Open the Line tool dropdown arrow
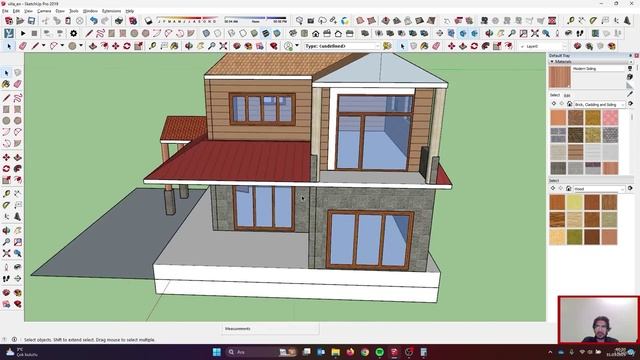This screenshot has height=360, width=640. (43, 46)
